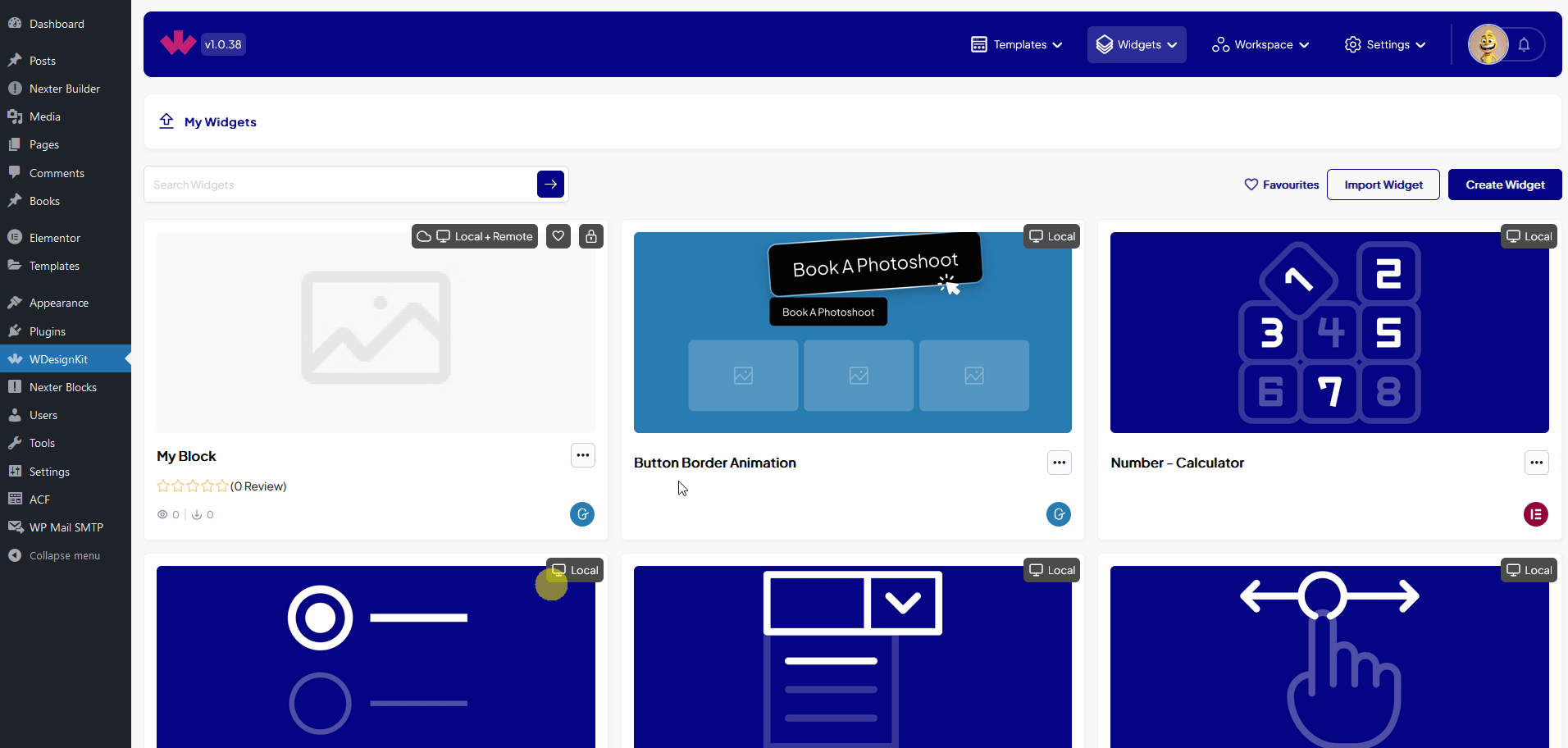
Task: Switch to the Widgets tab
Action: pos(1136,44)
